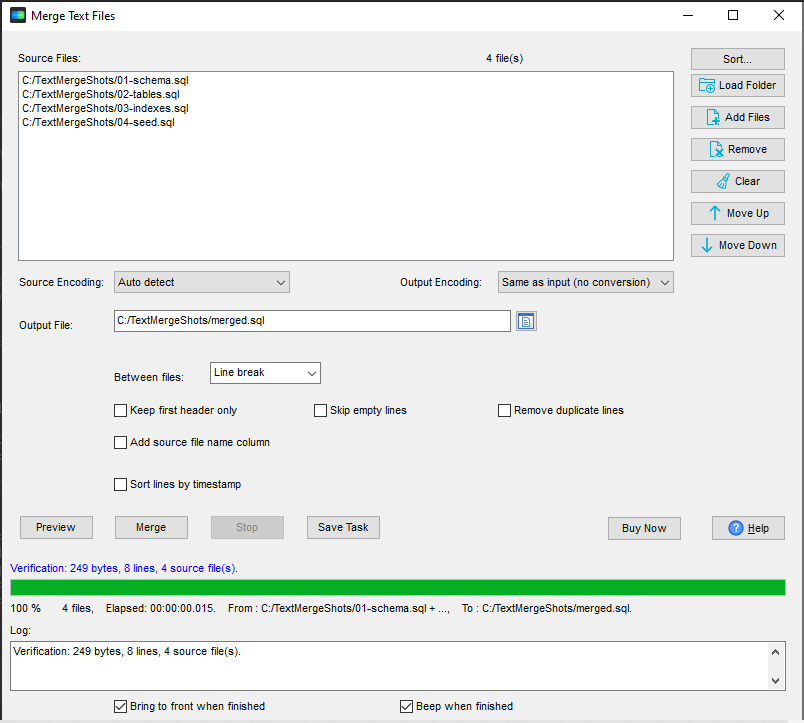Open the Sort... dialog
The width and height of the screenshot is (804, 723).
(x=737, y=59)
